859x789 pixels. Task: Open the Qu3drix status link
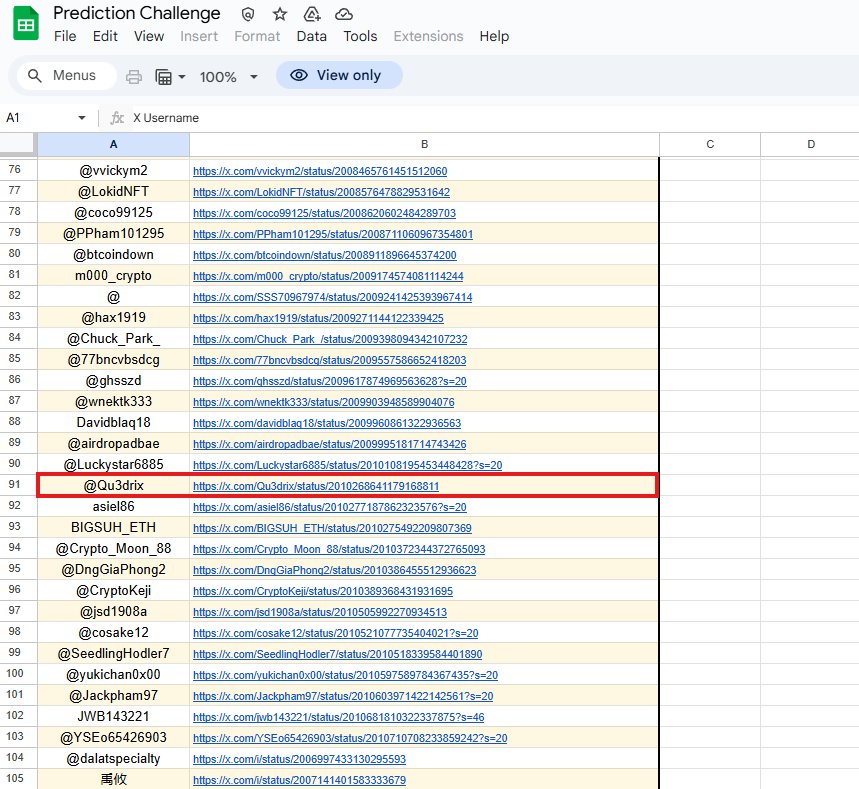point(315,486)
